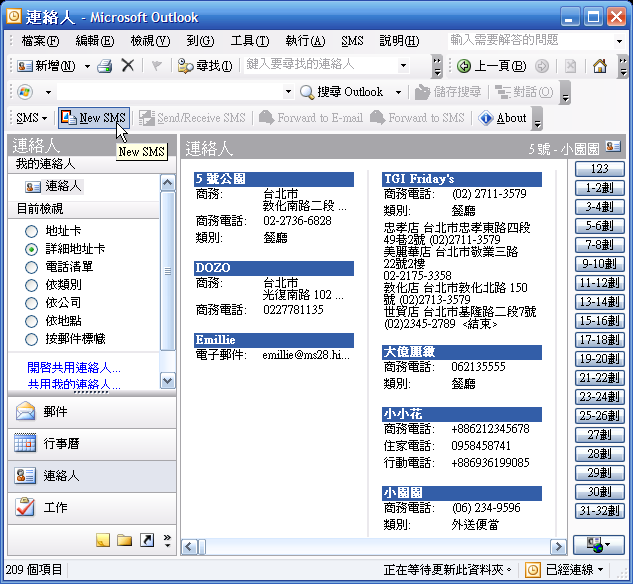Select the 詳細地址卡 view radio button
This screenshot has height=584, width=633.
click(x=31, y=249)
